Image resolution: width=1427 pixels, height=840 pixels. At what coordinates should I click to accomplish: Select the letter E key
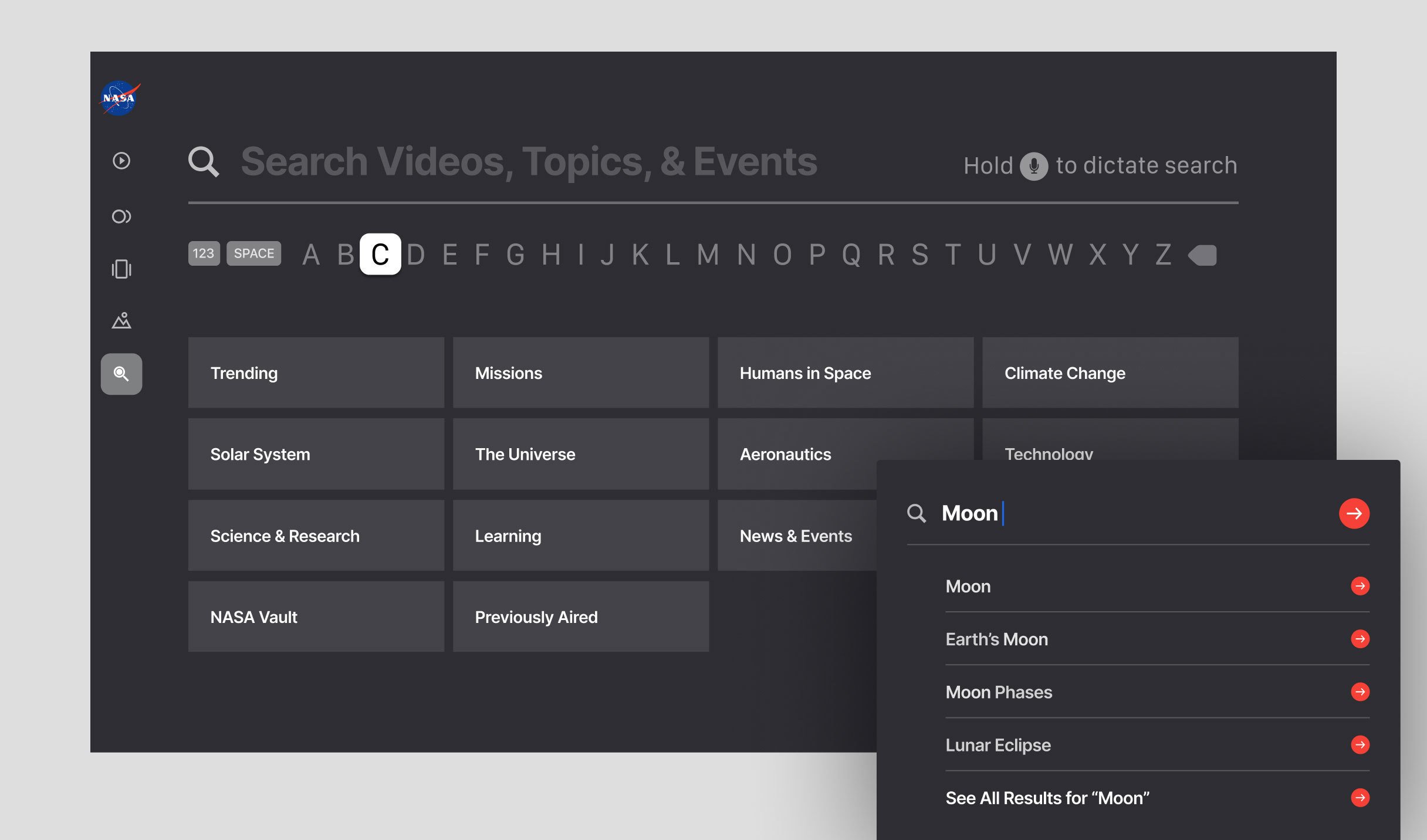450,255
